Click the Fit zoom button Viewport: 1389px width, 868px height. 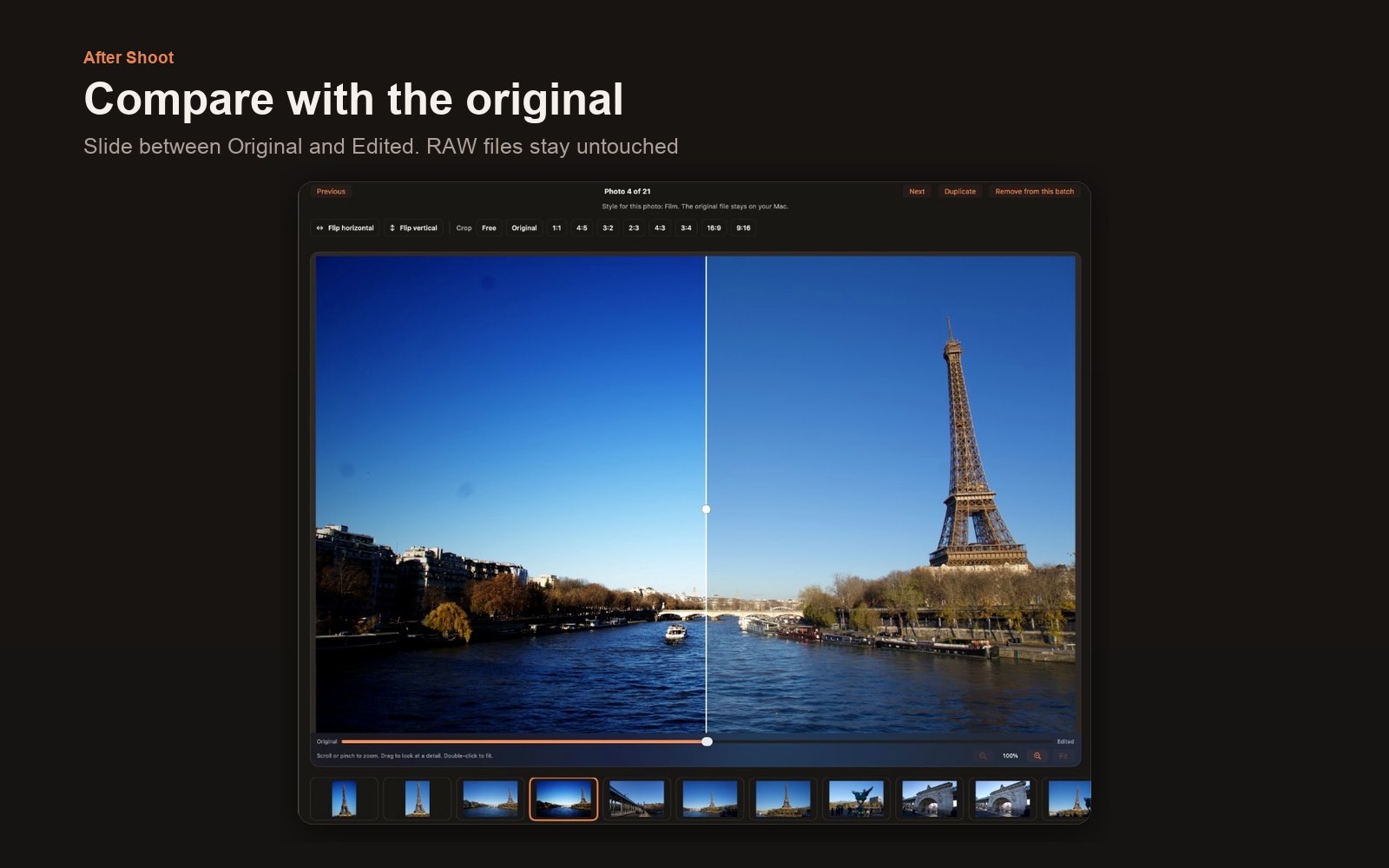(1063, 756)
